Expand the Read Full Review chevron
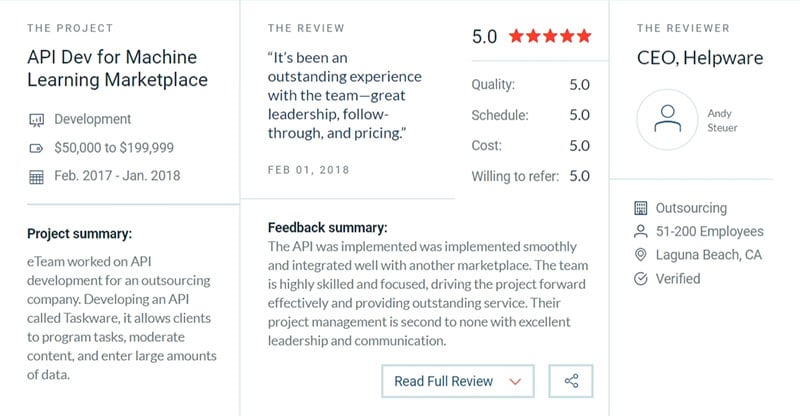Viewport: 800px width, 416px height. [515, 381]
